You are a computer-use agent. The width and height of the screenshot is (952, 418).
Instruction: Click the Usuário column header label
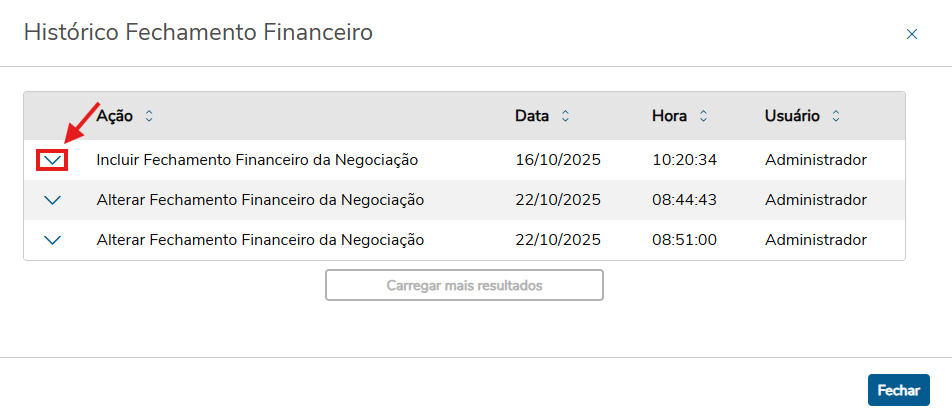pyautogui.click(x=792, y=116)
